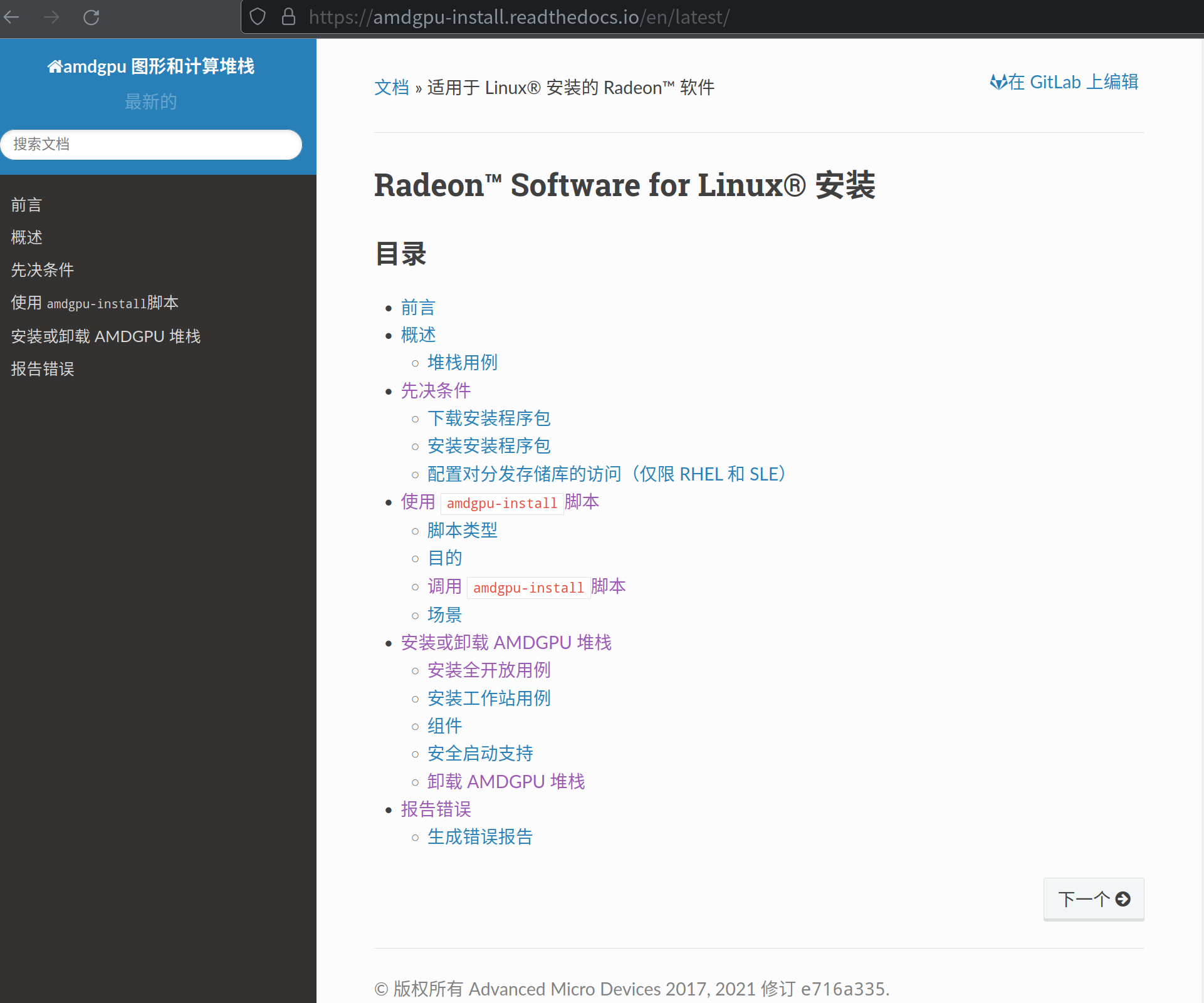
Task: Open the 下载安装程序包 link
Action: point(488,418)
